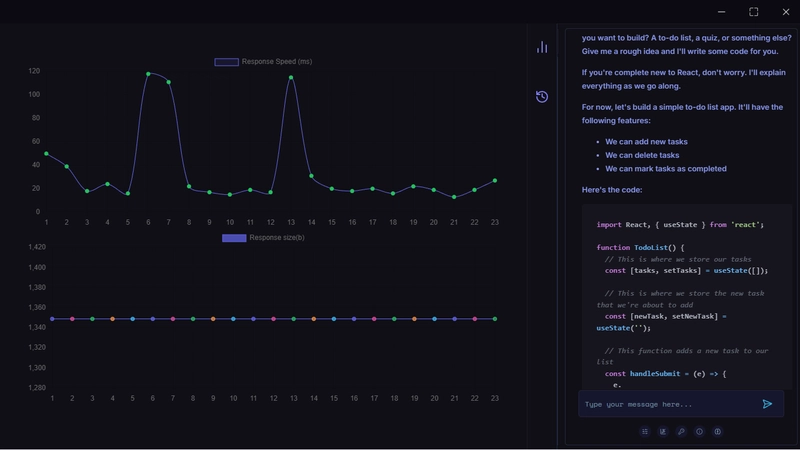Viewport: 800px width, 450px height.
Task: Minimize the application window
Action: pyautogui.click(x=721, y=12)
